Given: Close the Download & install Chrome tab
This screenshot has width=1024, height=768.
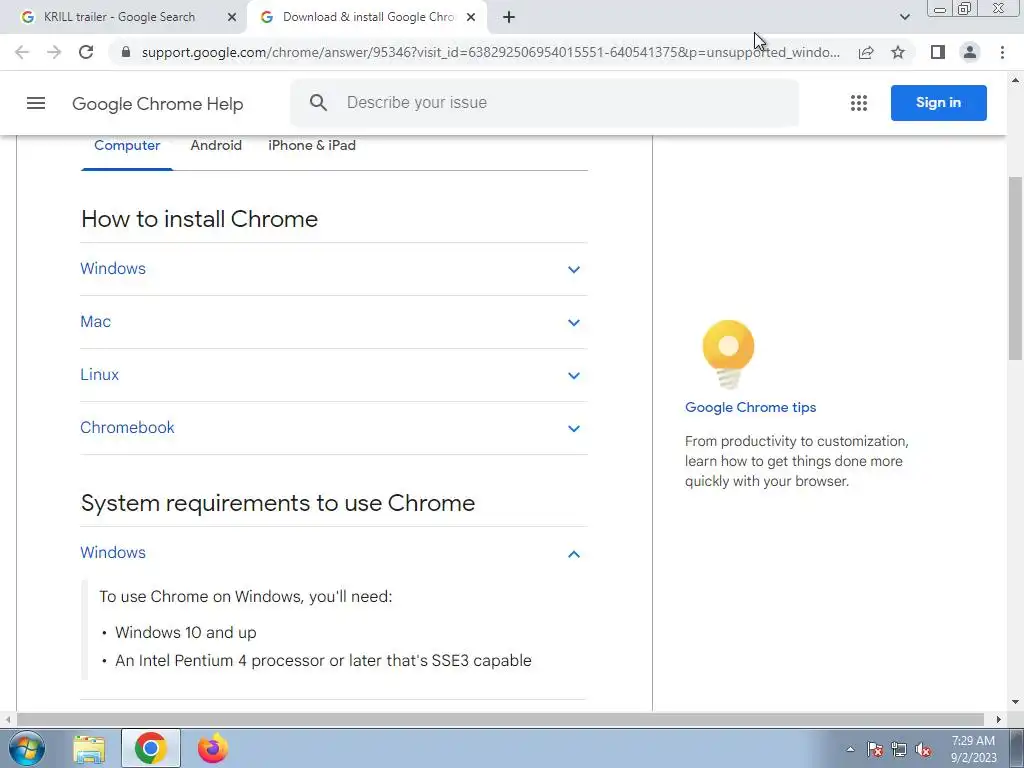Looking at the screenshot, I should (x=471, y=17).
